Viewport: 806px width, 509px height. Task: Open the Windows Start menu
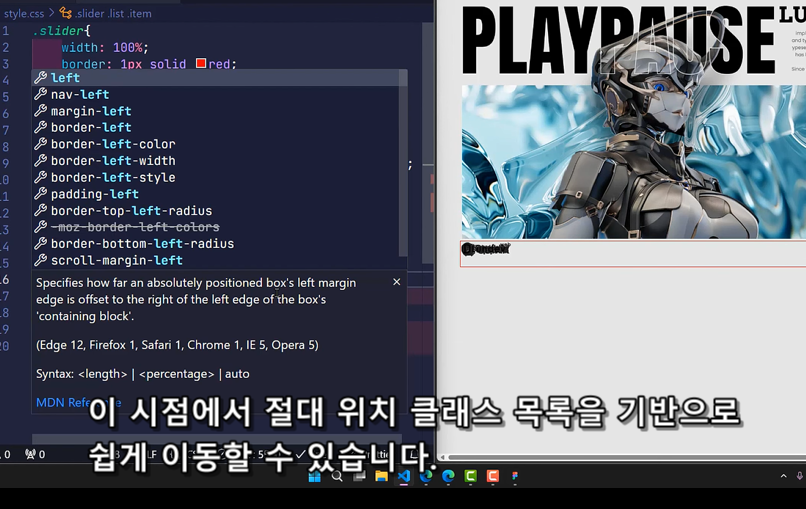pyautogui.click(x=315, y=477)
